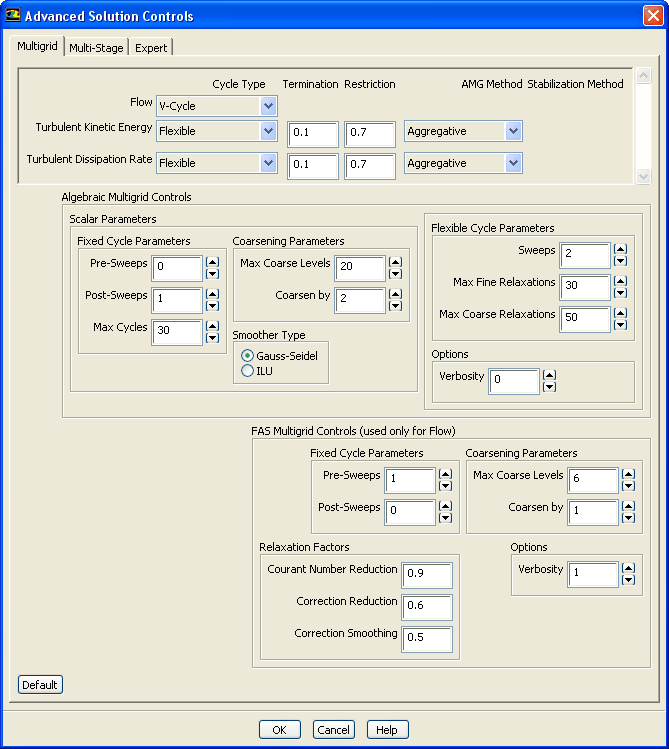The height and width of the screenshot is (749, 669).
Task: Increase FAS Verbosity value
Action: 628,568
